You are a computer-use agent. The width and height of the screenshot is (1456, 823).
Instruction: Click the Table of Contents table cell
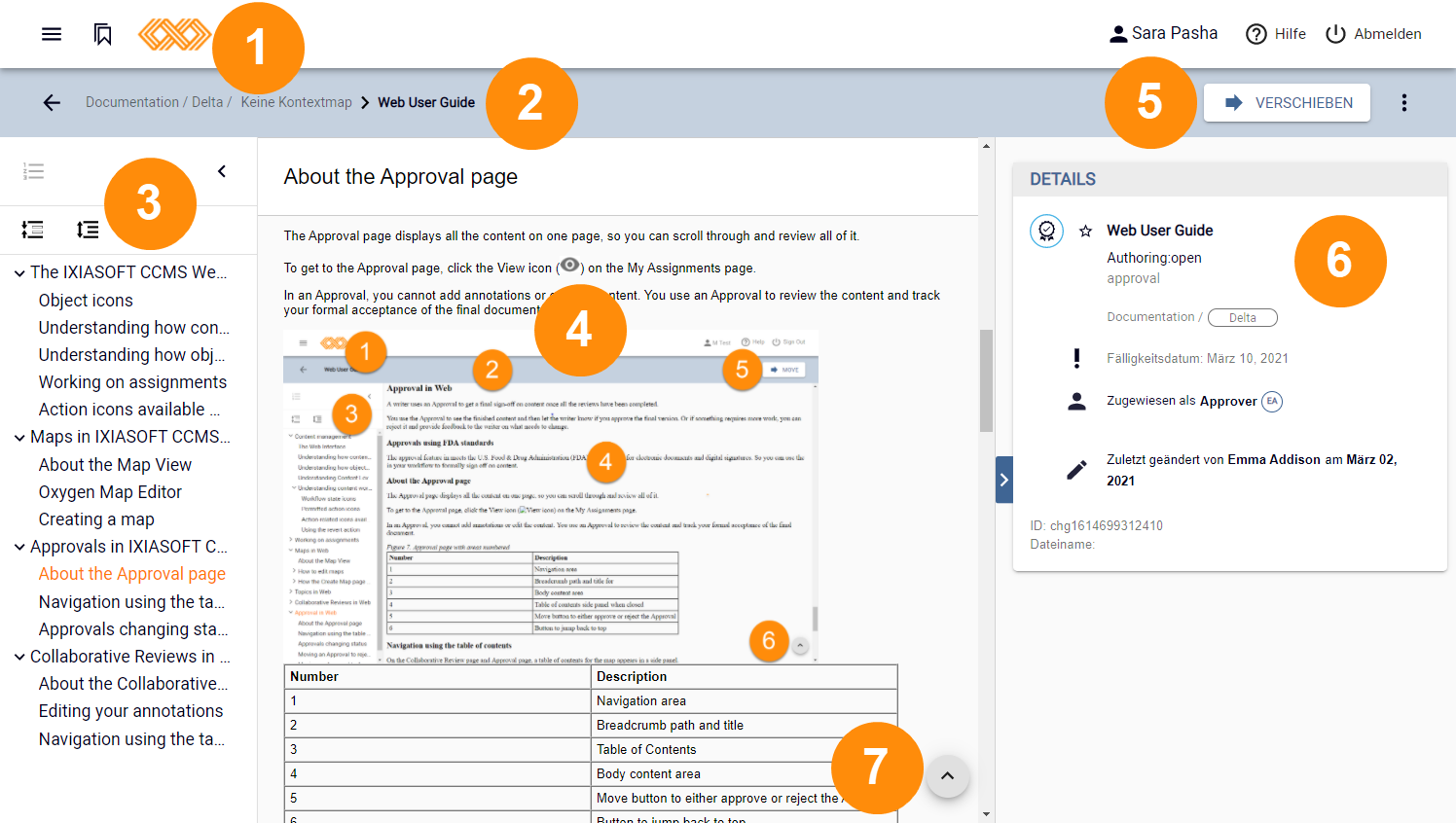(744, 749)
